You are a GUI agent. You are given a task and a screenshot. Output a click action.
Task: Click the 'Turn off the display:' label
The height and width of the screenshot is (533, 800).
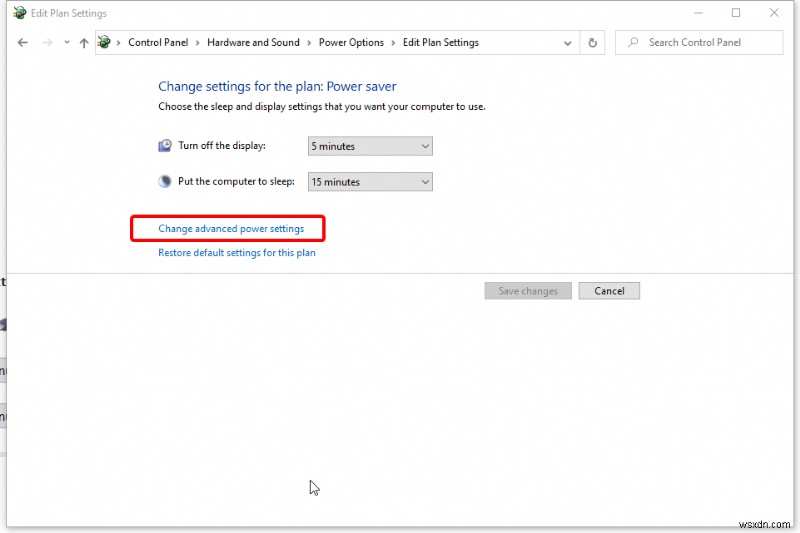coord(222,145)
